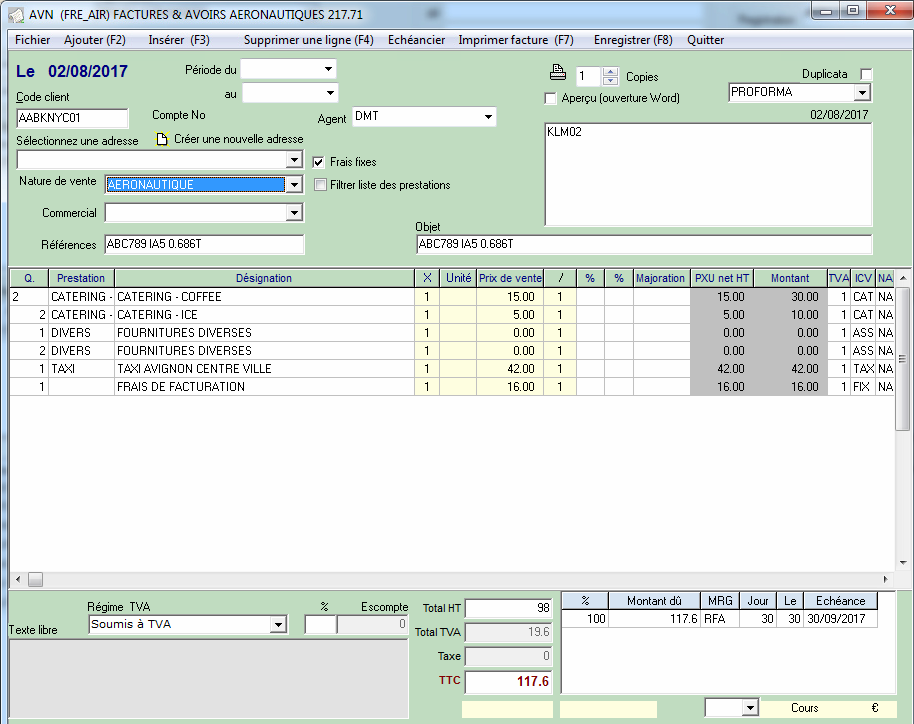Expand the Agent DMT dropdown
The image size is (914, 724).
[x=488, y=117]
